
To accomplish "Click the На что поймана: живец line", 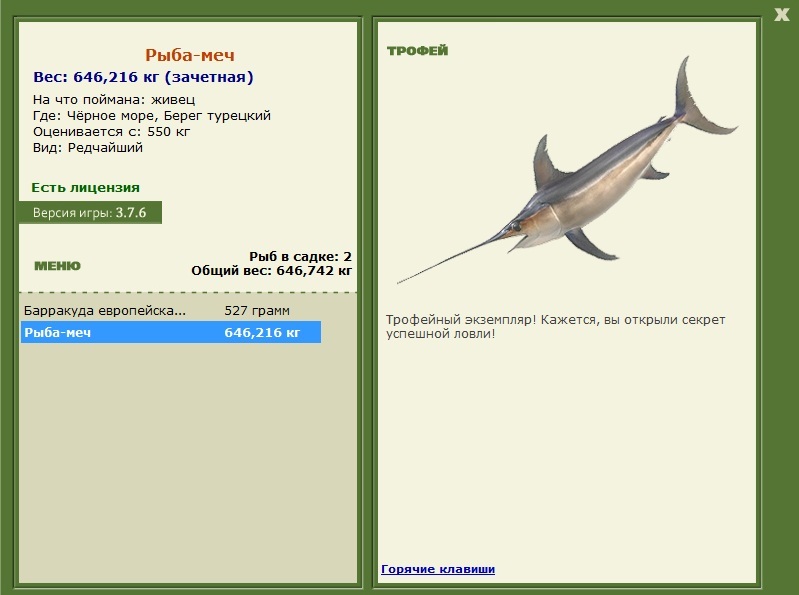I will (x=114, y=99).
